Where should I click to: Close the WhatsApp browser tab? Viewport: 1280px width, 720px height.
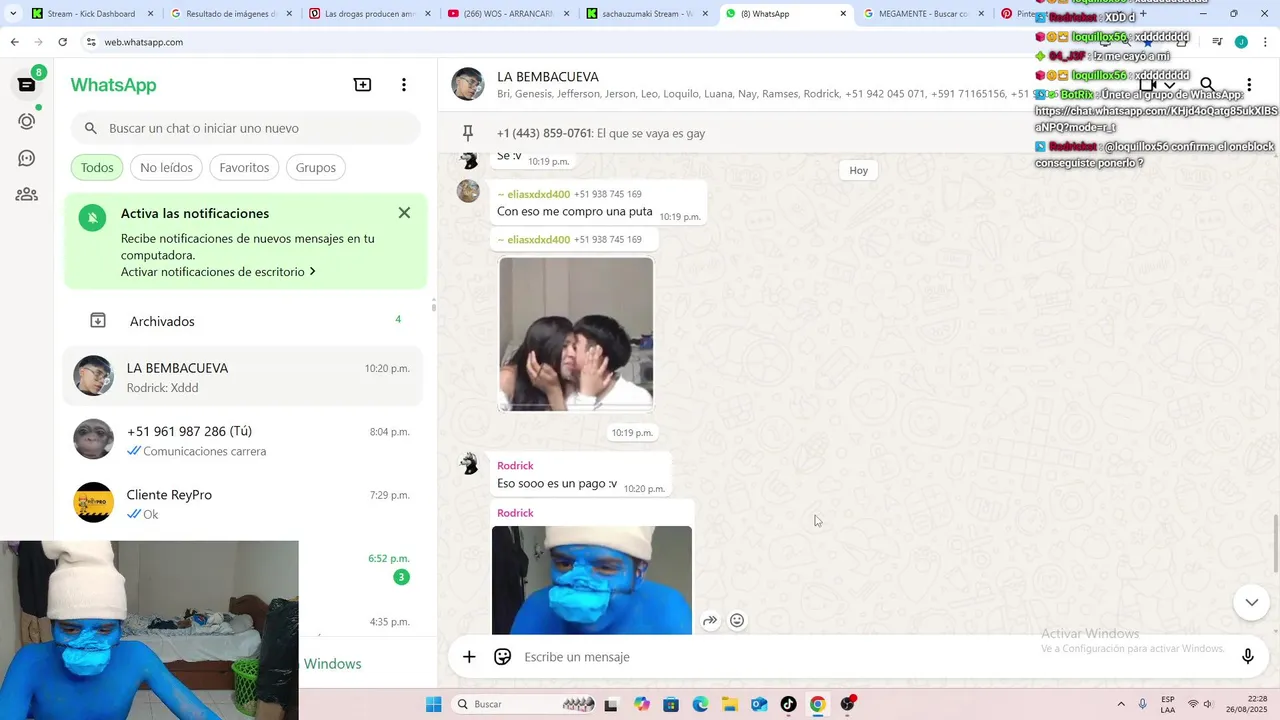(843, 14)
